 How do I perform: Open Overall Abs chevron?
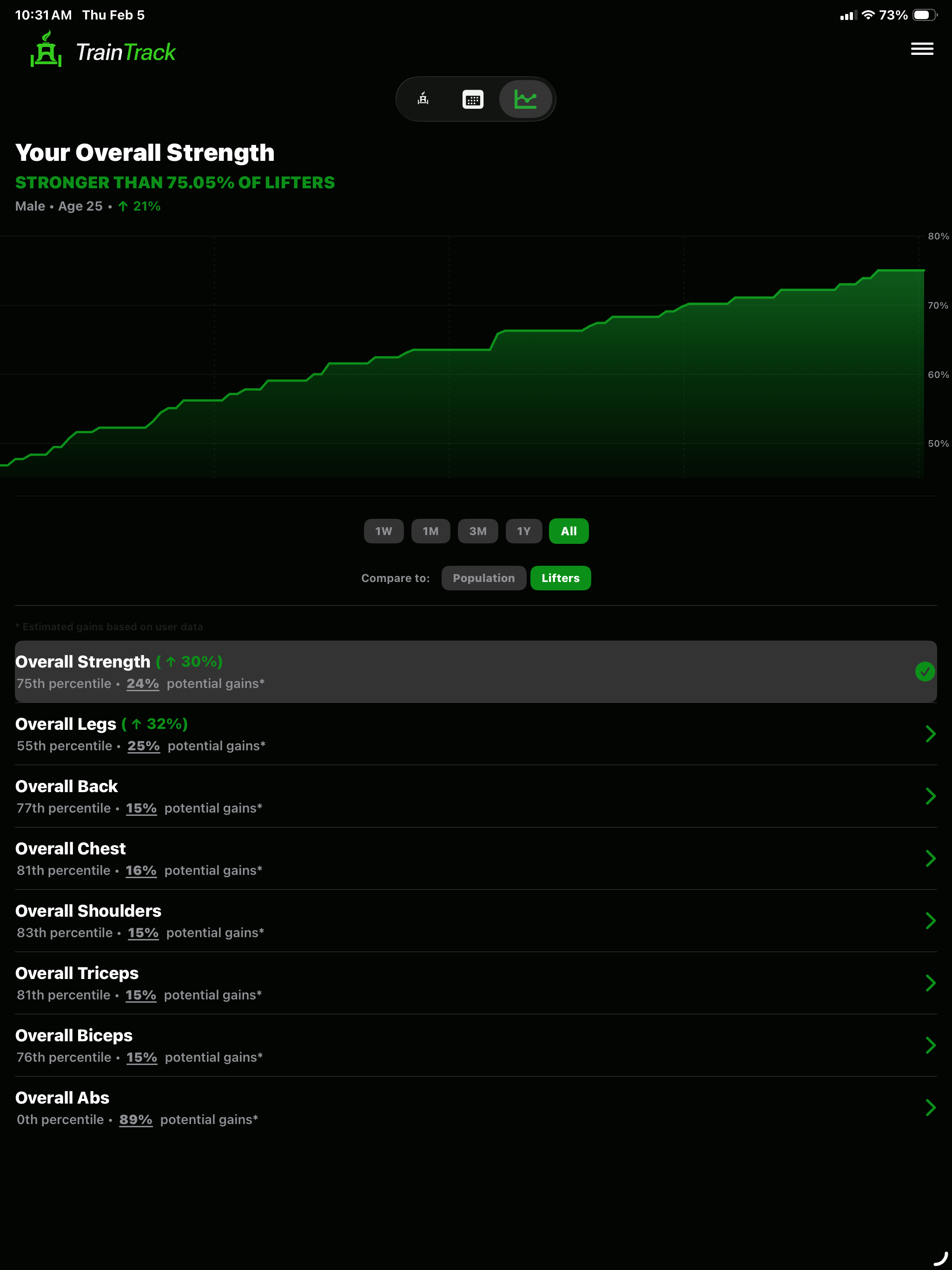tap(931, 1107)
